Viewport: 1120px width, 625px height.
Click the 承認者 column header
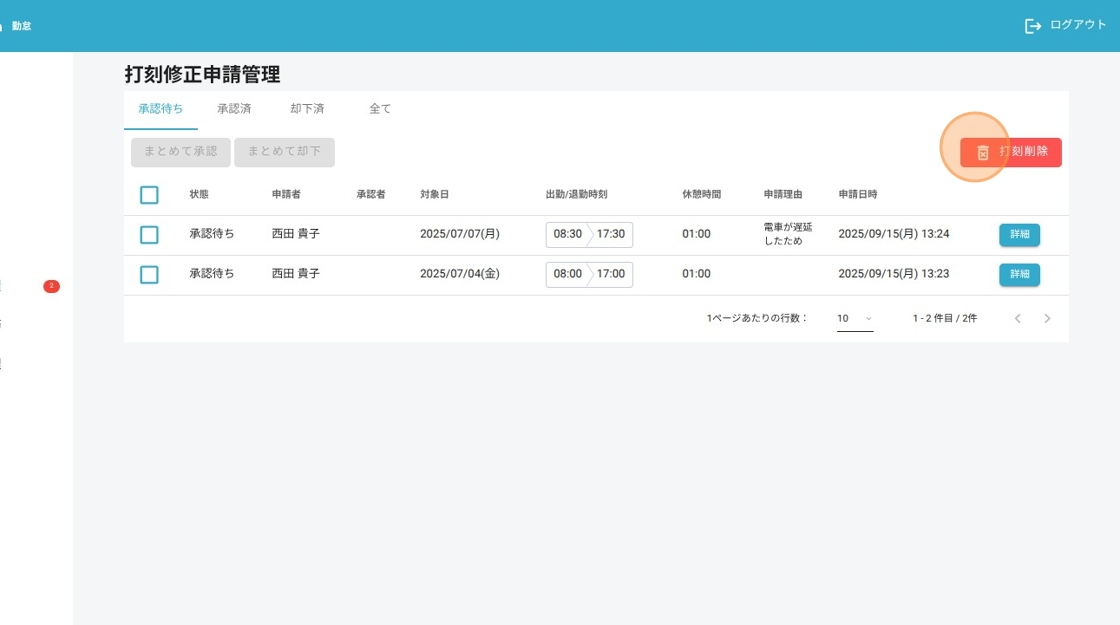371,194
